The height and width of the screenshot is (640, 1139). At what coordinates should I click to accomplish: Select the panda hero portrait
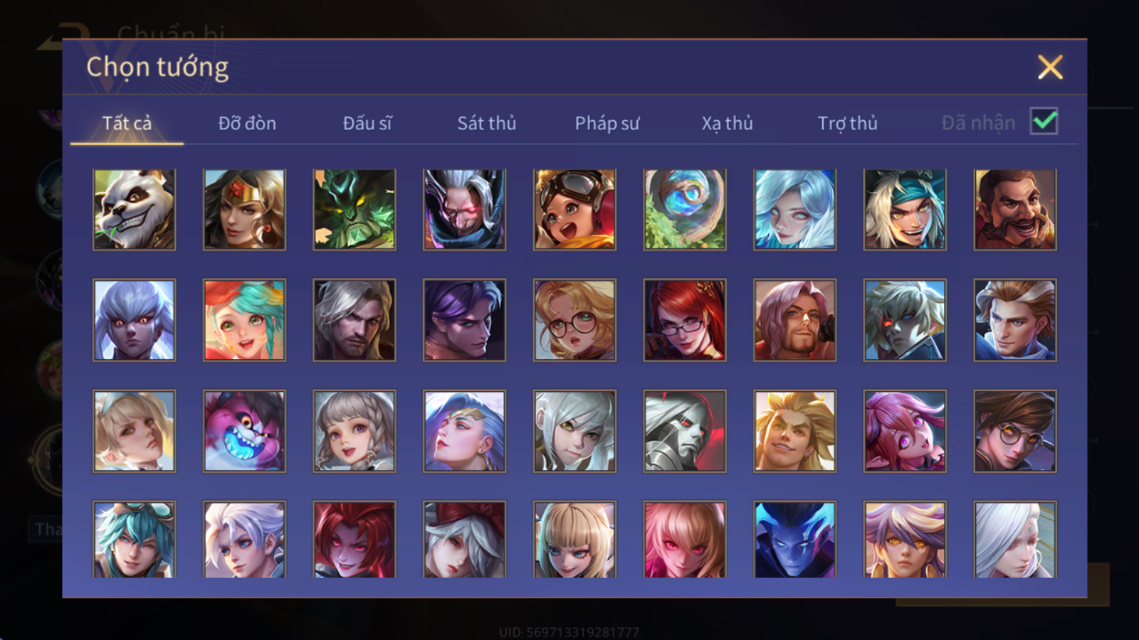(x=134, y=210)
